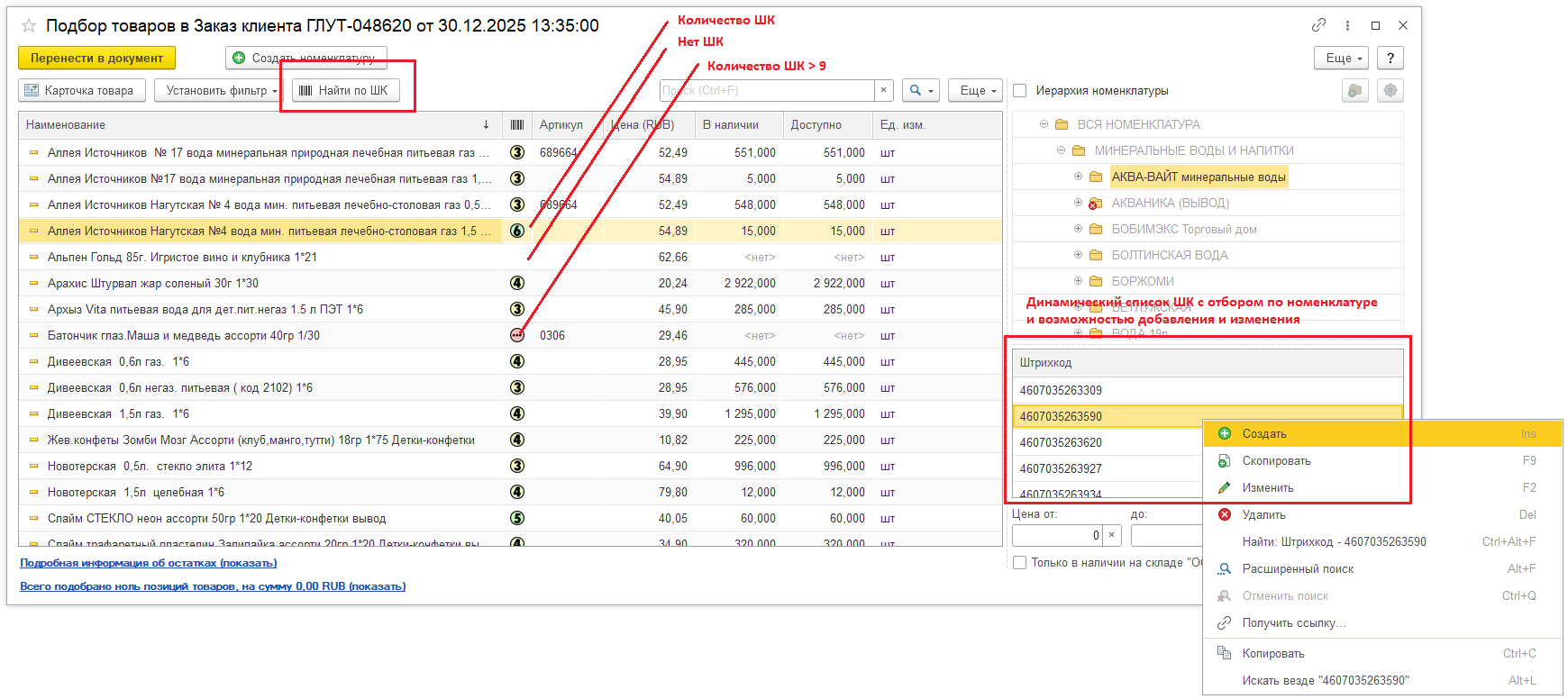Screen dimensions: 1568x699
Task: Add this form to favorites with the star
Action: tap(29, 26)
